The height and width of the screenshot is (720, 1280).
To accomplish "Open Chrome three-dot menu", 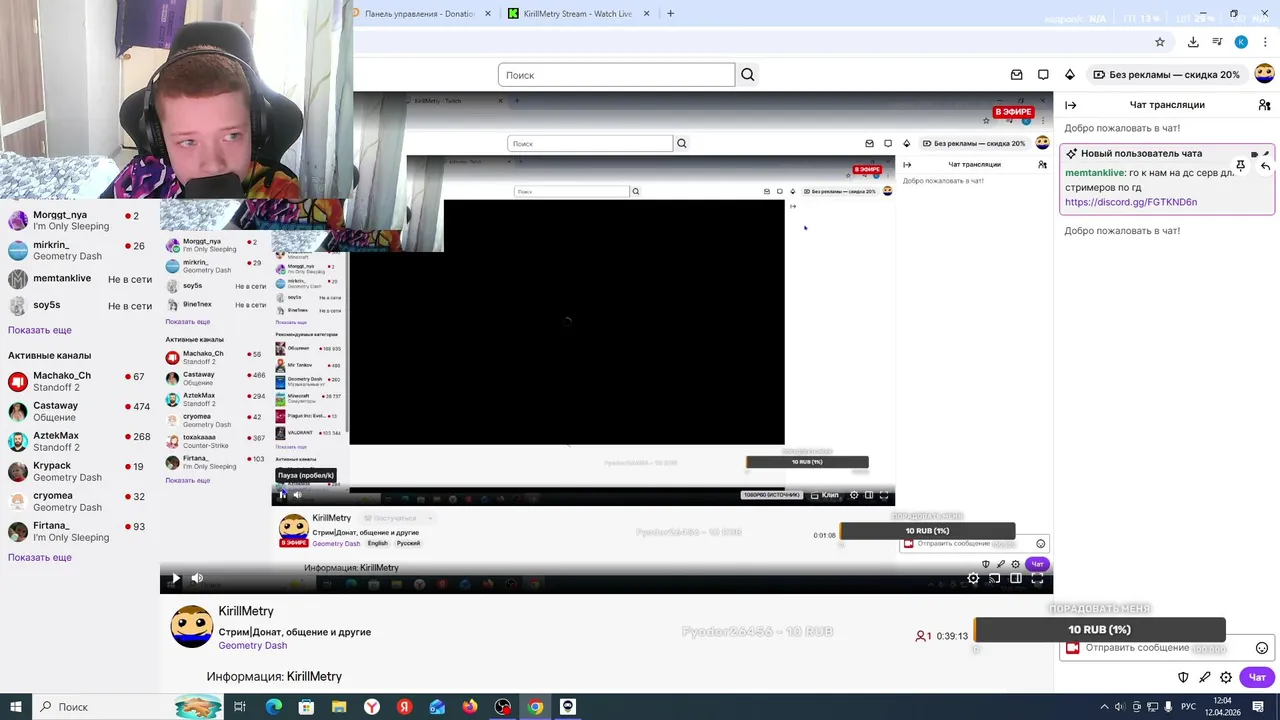I will tap(1265, 42).
